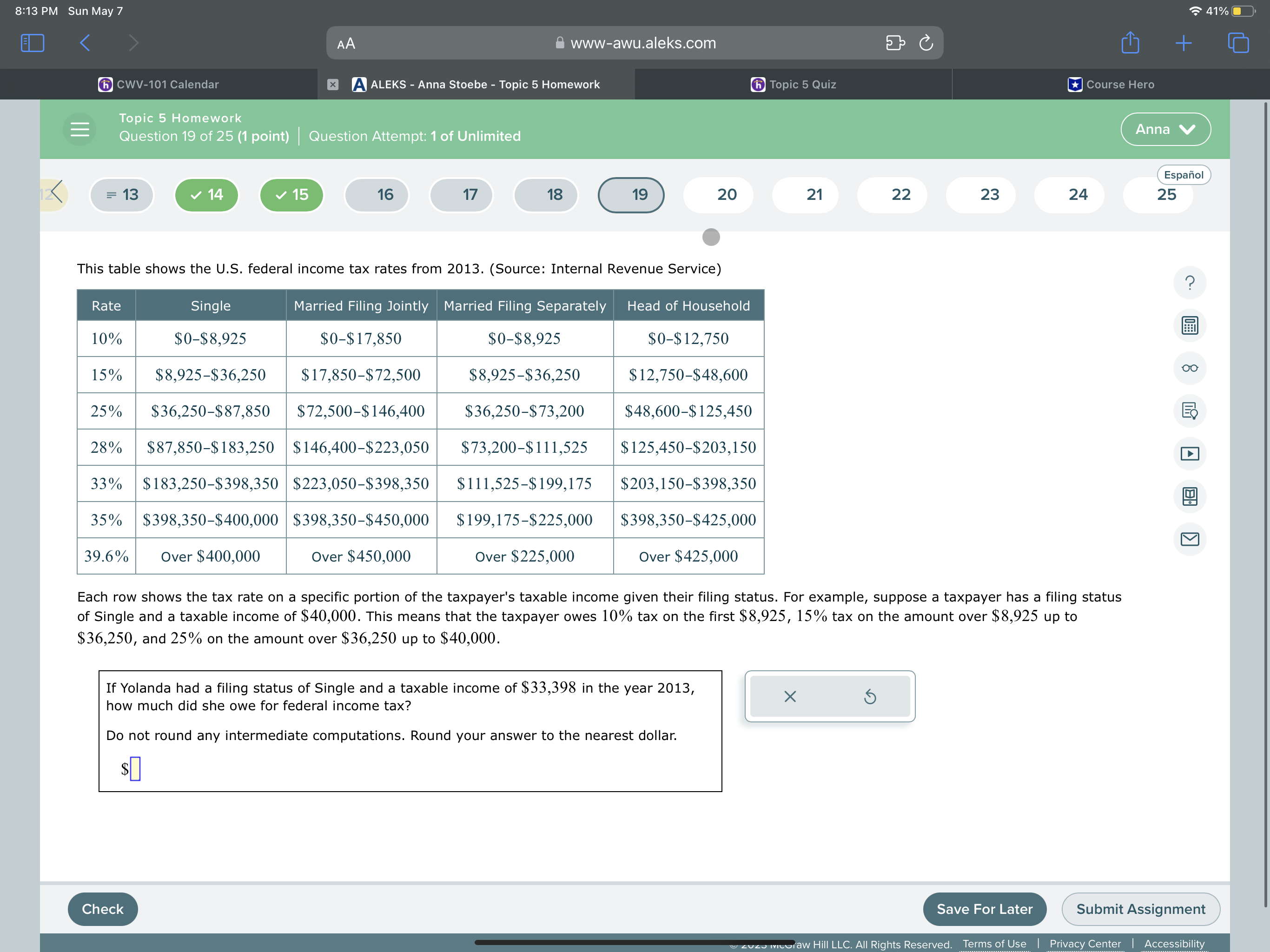
Task: Open the textbook ebook icon
Action: [1189, 496]
